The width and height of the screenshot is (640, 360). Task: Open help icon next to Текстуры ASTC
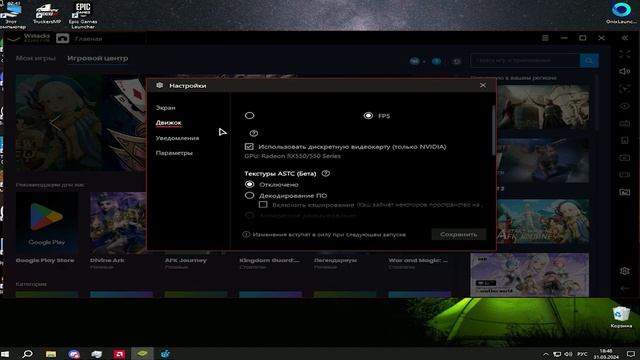pos(325,173)
